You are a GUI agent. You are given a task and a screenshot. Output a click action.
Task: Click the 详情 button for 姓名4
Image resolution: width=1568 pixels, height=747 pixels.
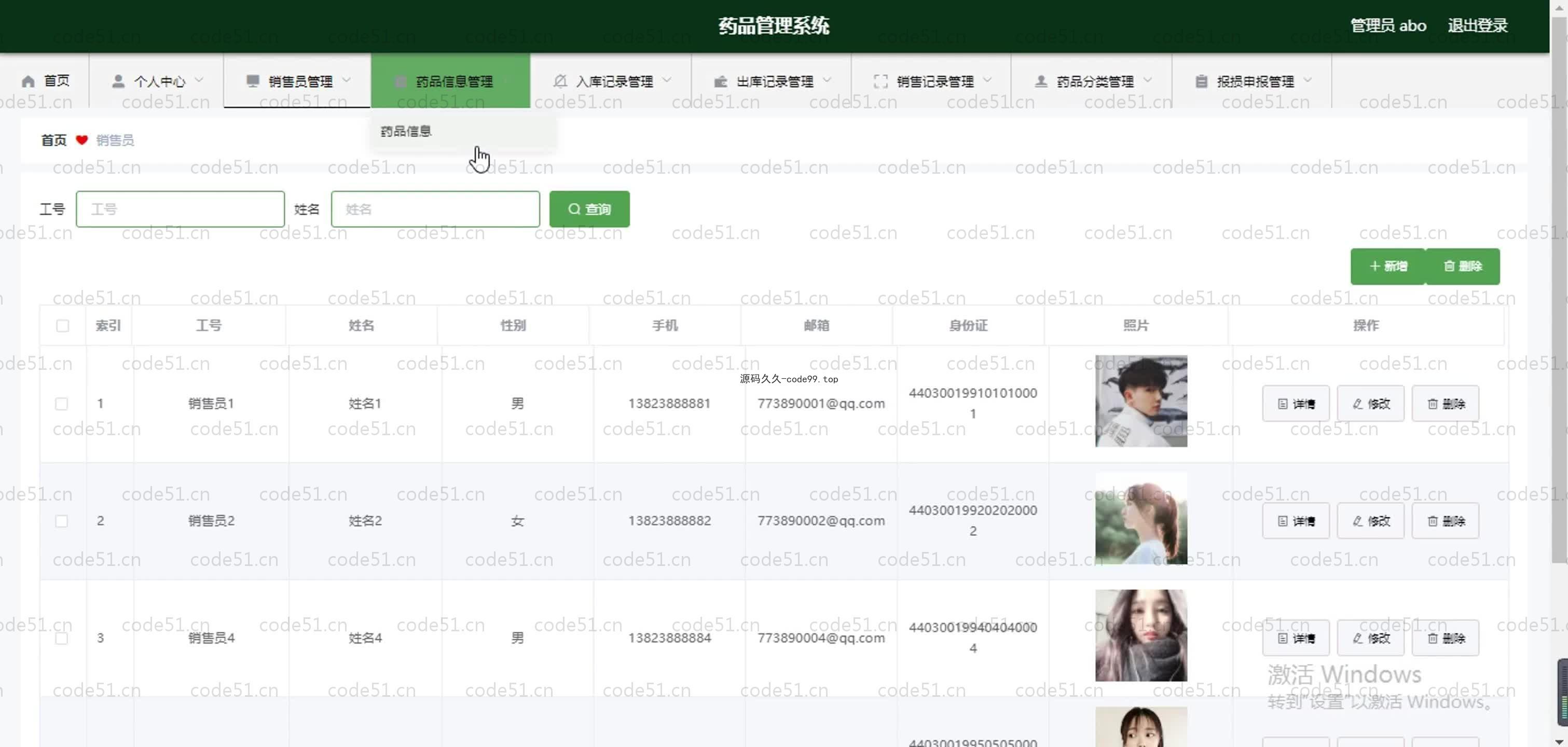[x=1295, y=638]
